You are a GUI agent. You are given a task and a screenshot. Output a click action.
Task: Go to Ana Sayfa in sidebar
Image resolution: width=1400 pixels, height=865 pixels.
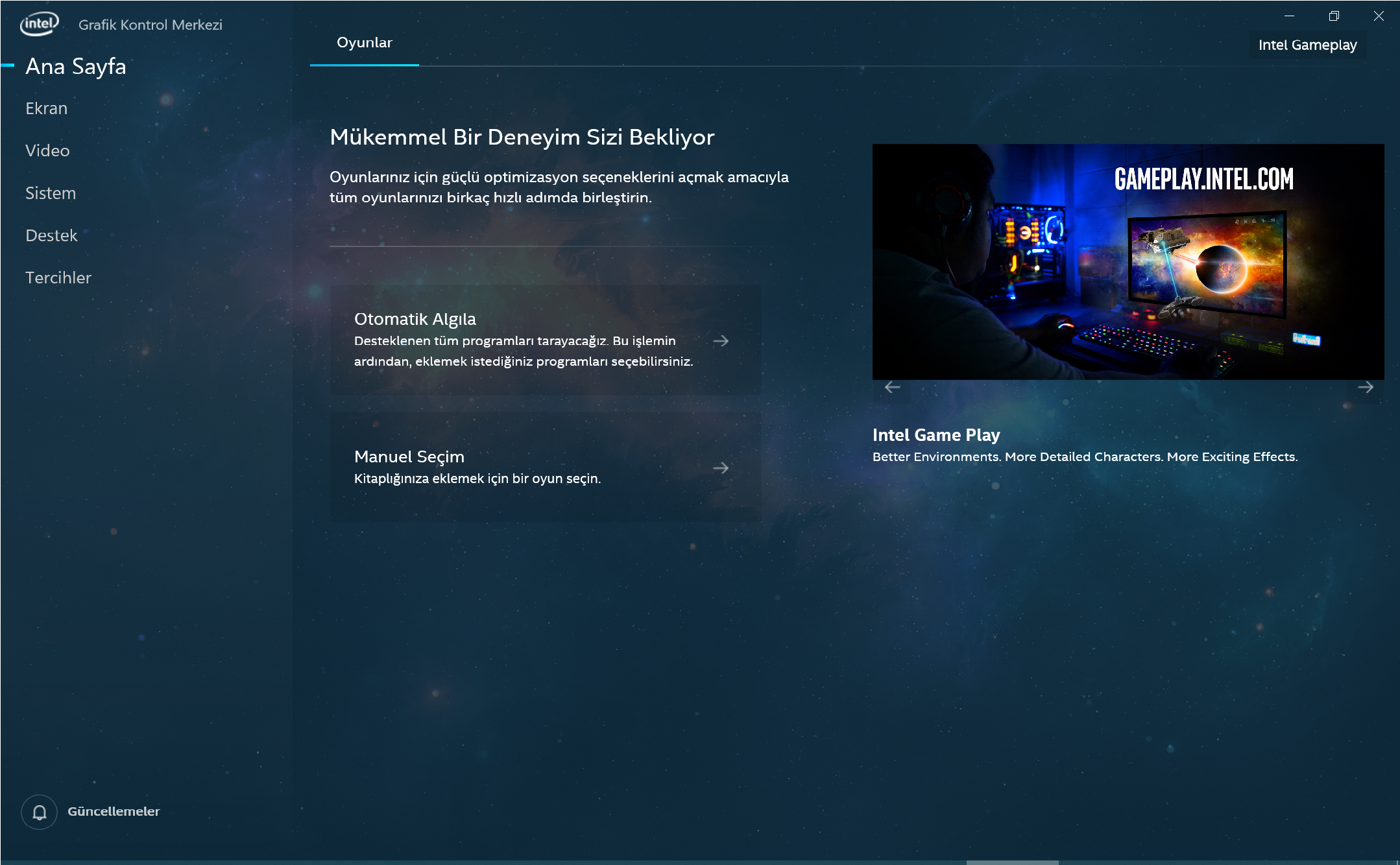[76, 66]
